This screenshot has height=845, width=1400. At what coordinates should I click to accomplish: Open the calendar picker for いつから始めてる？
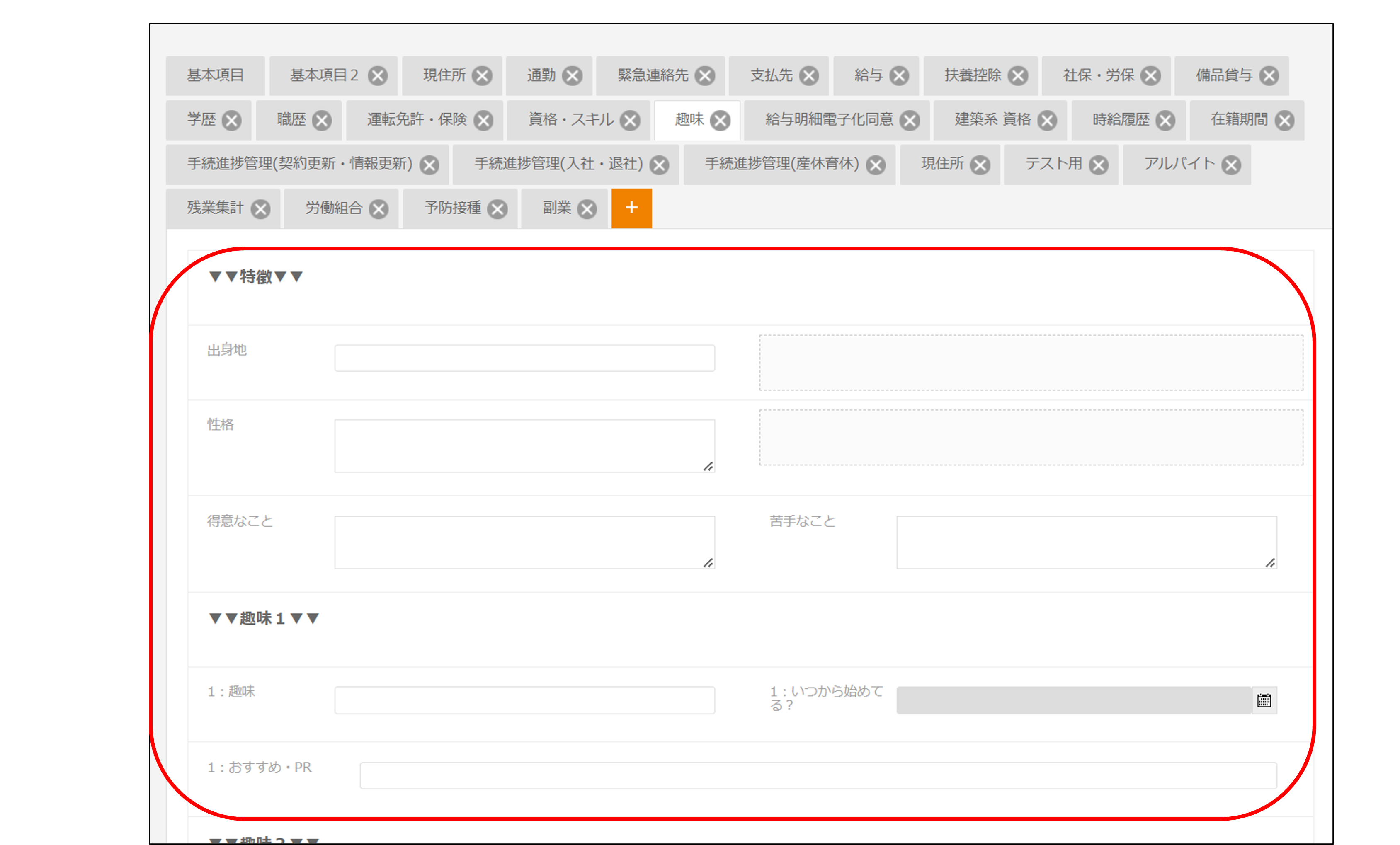[x=1264, y=701]
